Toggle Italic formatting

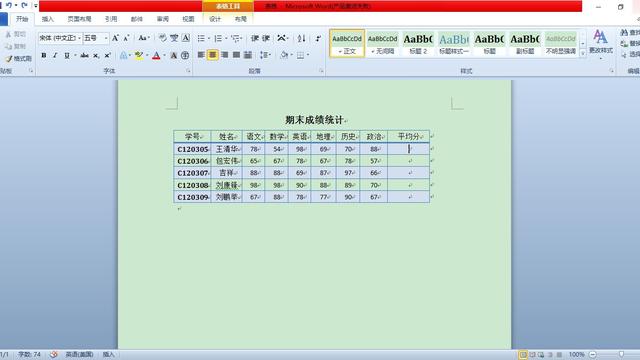[55, 55]
